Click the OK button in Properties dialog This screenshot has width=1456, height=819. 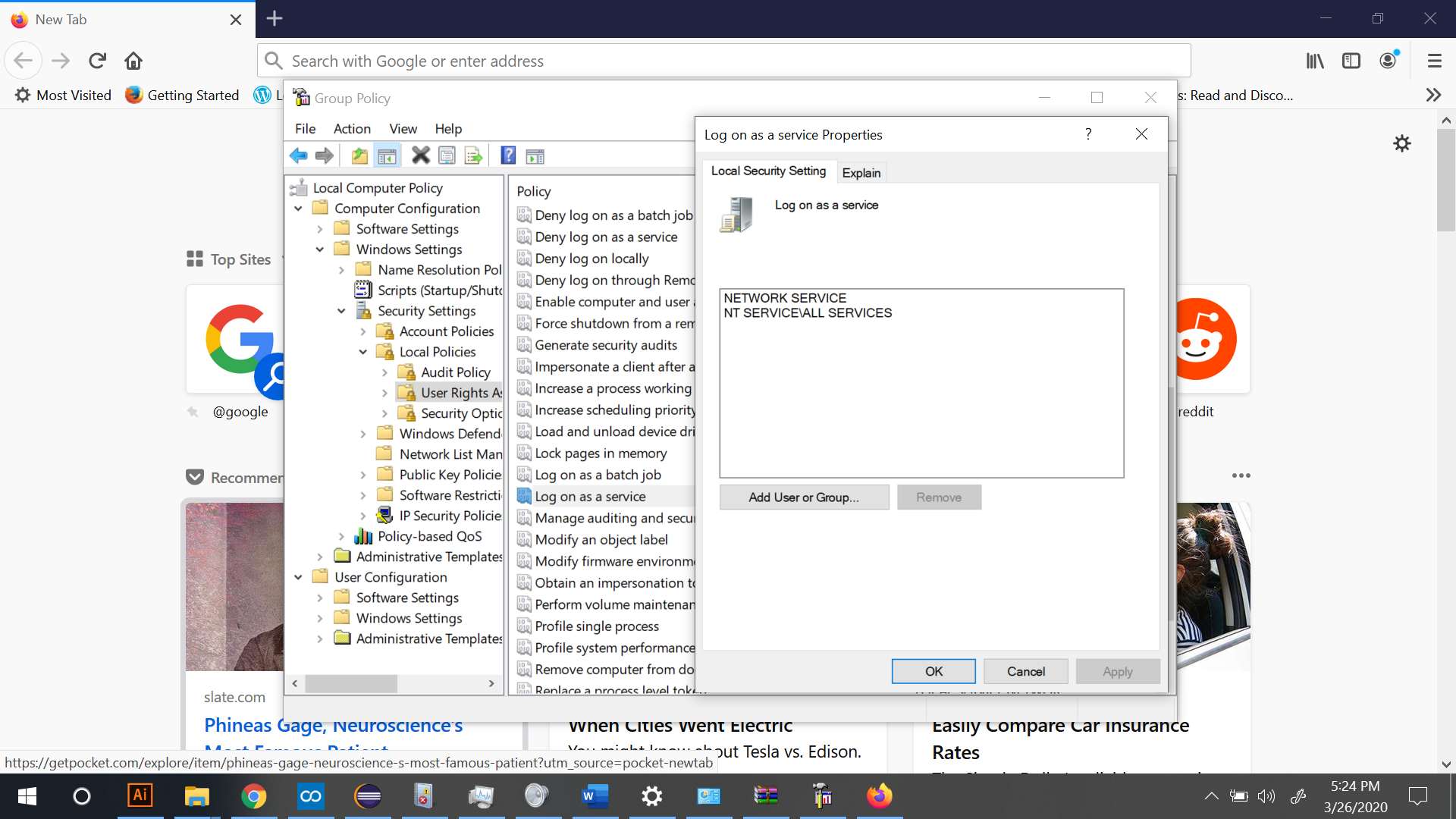(x=934, y=671)
